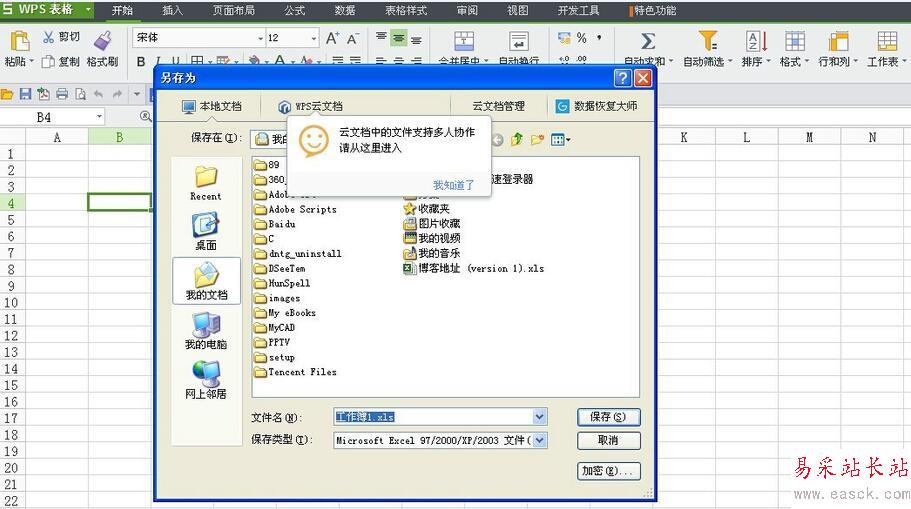This screenshot has width=911, height=509.
Task: Click the undo arrow
Action: (99, 94)
